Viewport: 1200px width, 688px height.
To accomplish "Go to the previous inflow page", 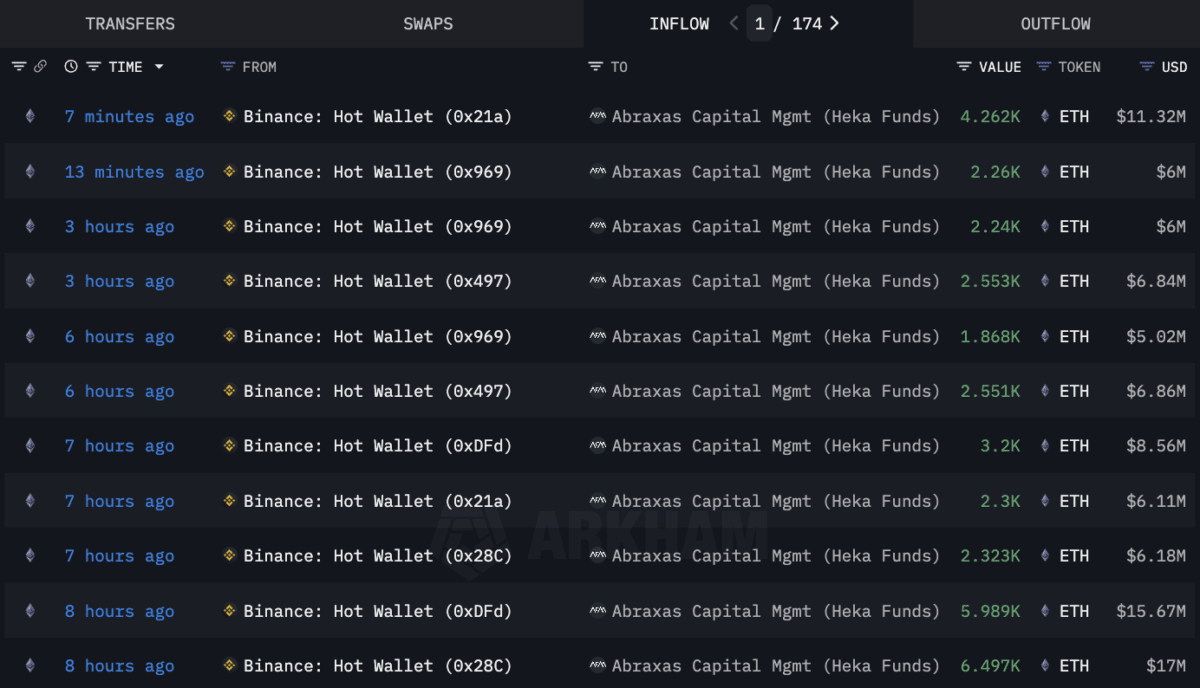I will pos(734,23).
